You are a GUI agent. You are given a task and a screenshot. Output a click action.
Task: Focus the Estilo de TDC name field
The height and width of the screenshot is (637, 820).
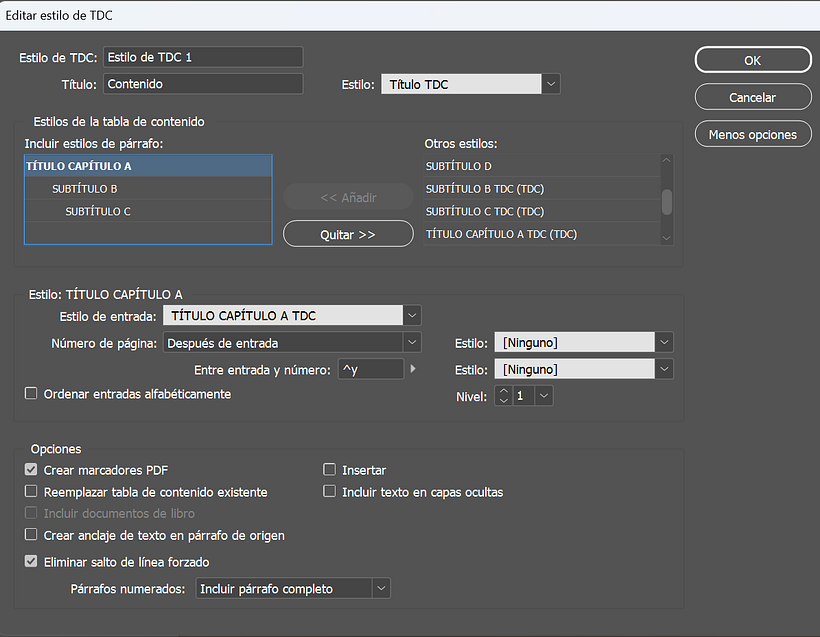[203, 57]
